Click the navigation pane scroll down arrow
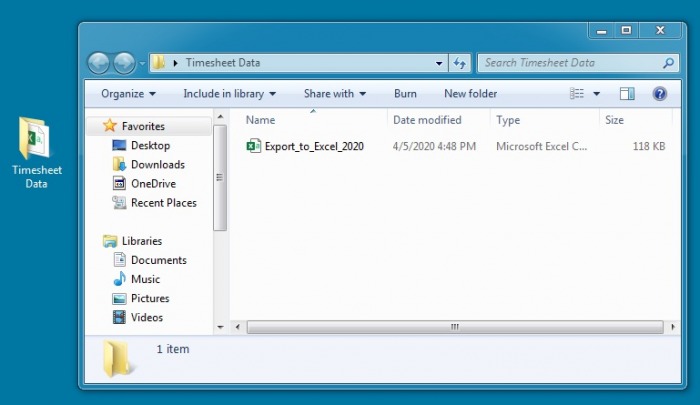700x405 pixels. pos(220,327)
